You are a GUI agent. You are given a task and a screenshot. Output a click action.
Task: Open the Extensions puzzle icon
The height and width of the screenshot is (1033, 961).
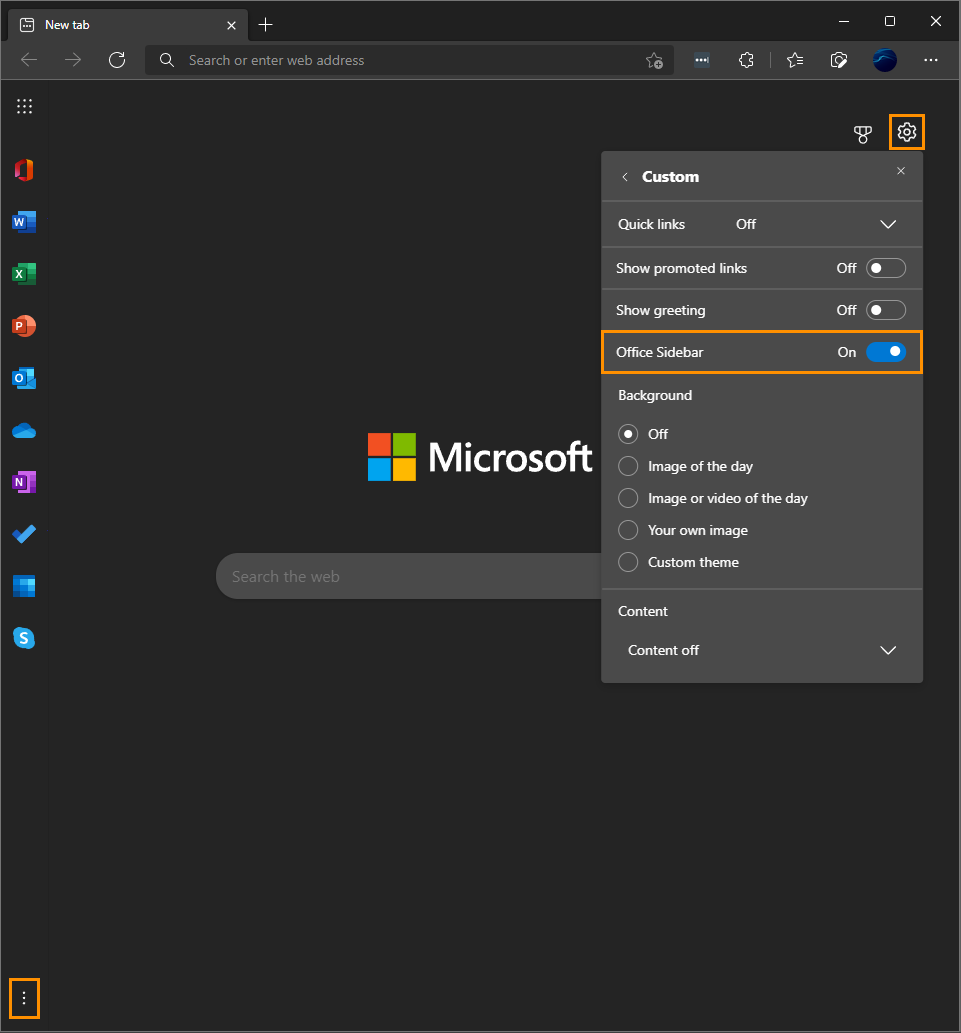click(x=746, y=61)
